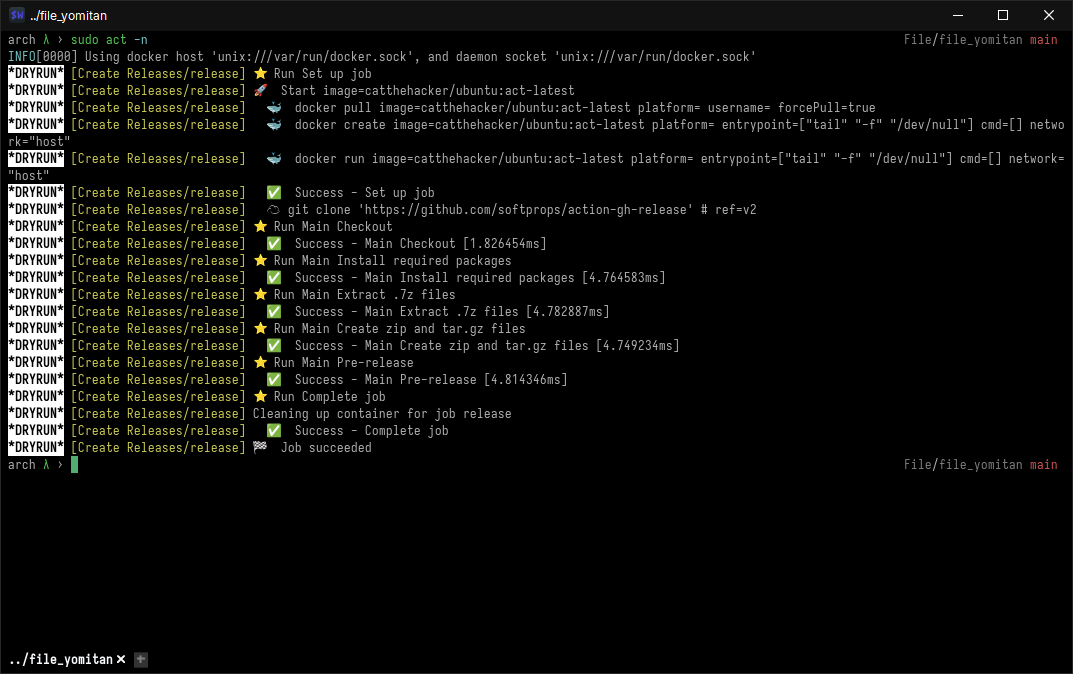Click the 'sudo act -n' command text
The width and height of the screenshot is (1073, 674).
109,40
